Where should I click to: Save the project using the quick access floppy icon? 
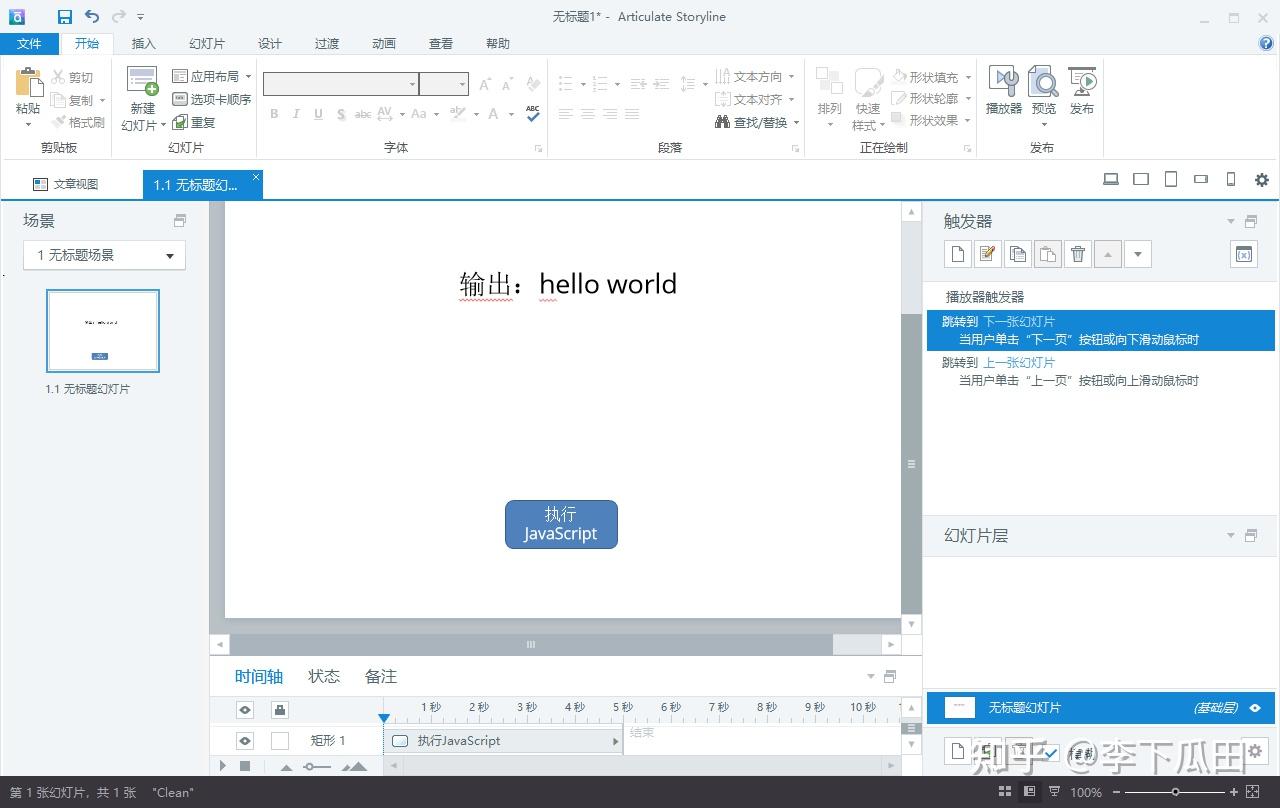[x=65, y=16]
